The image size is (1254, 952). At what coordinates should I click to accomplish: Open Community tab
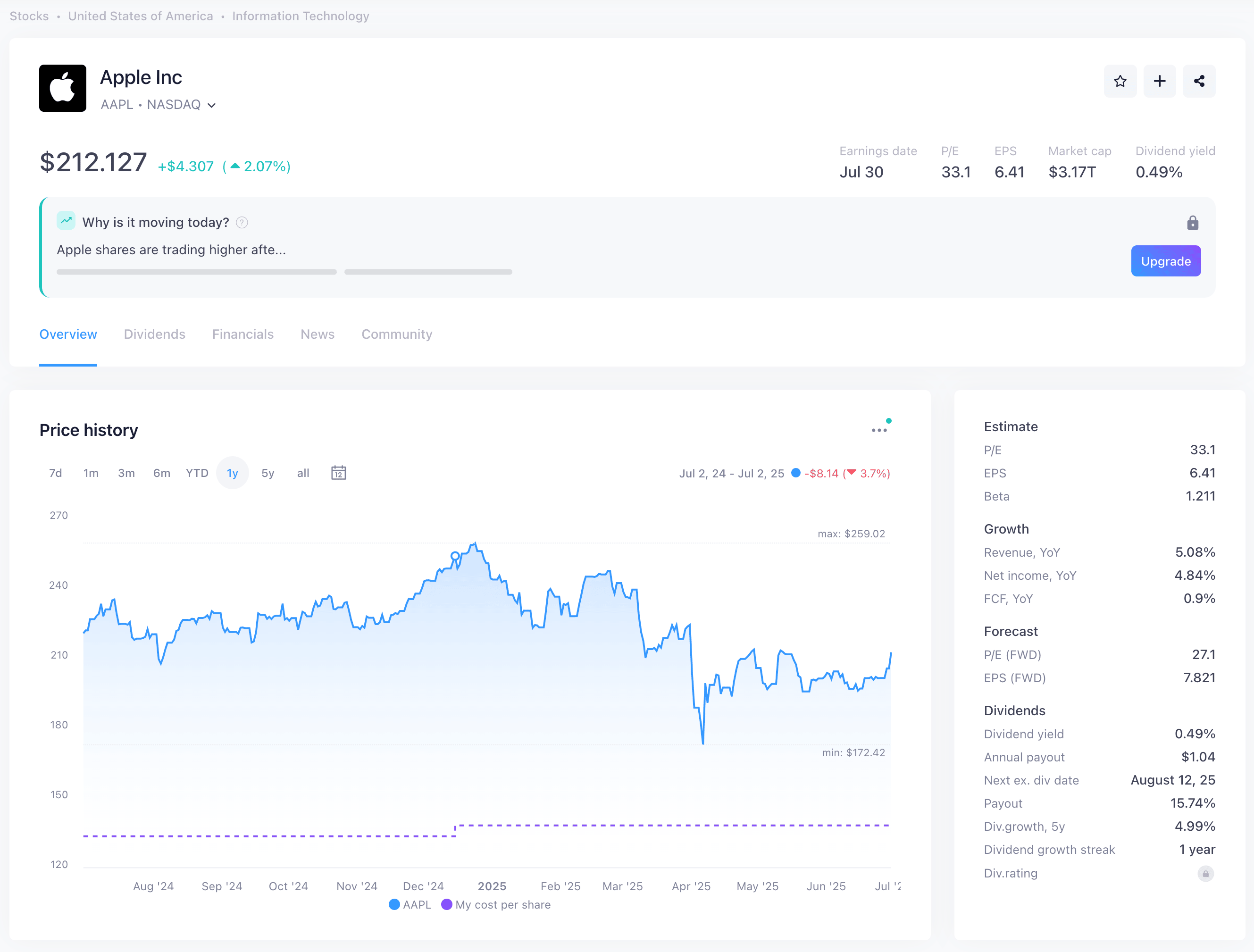coord(397,334)
